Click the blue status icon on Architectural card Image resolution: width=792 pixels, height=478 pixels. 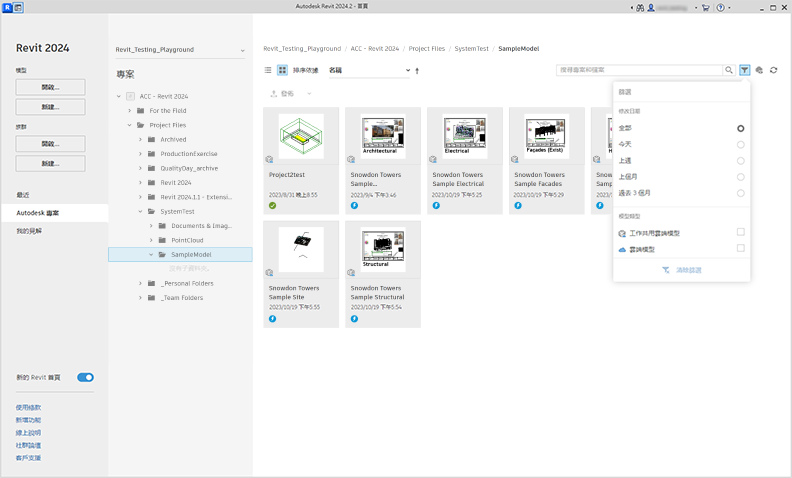[x=355, y=206]
